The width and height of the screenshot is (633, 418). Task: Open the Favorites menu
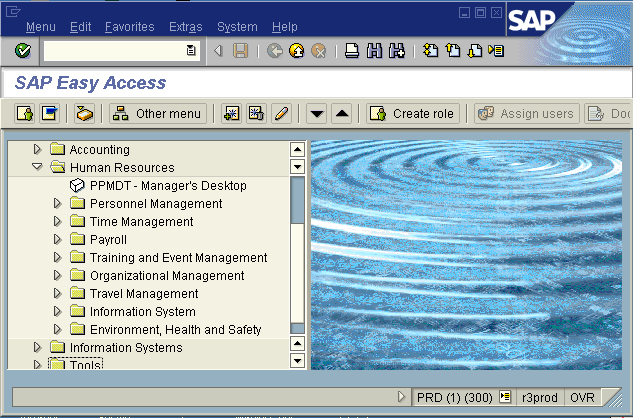tap(129, 27)
